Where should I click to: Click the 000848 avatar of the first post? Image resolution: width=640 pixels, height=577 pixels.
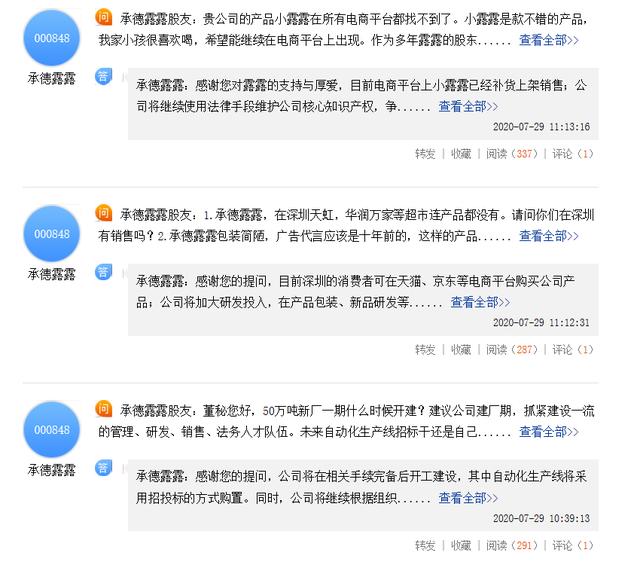pos(52,38)
